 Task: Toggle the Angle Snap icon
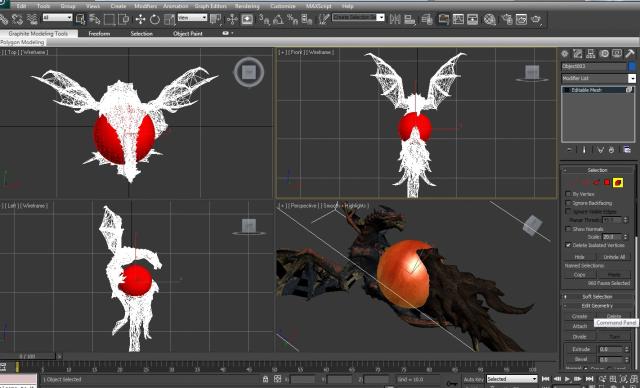point(278,19)
